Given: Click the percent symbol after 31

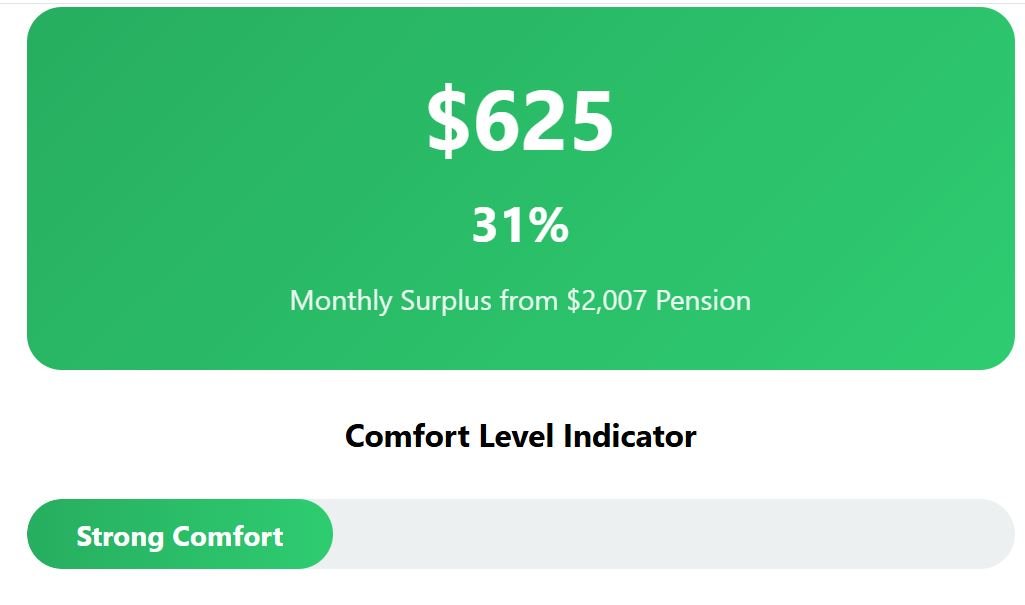Looking at the screenshot, I should (x=549, y=226).
